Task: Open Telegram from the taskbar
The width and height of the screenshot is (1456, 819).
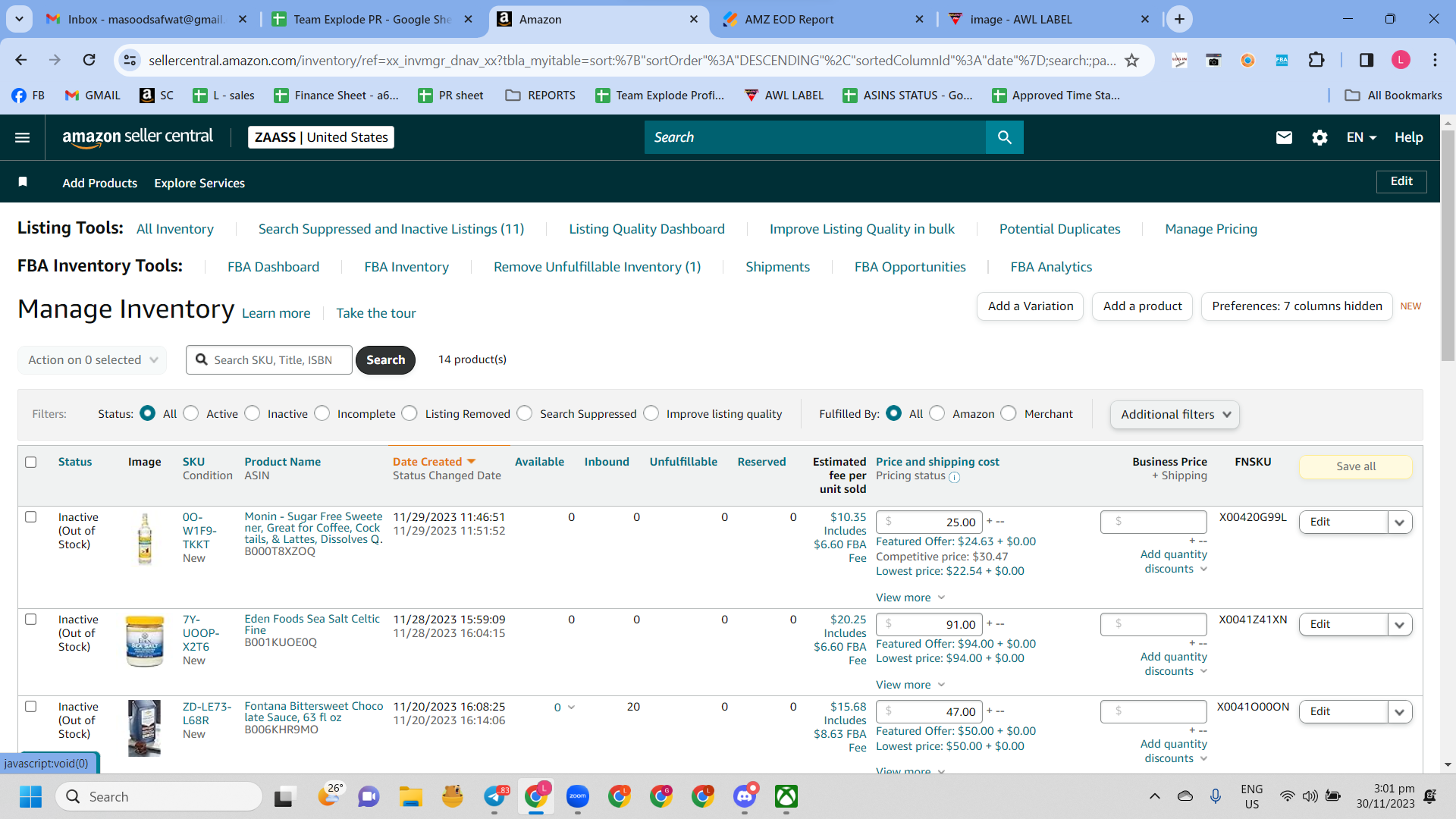Action: (494, 796)
